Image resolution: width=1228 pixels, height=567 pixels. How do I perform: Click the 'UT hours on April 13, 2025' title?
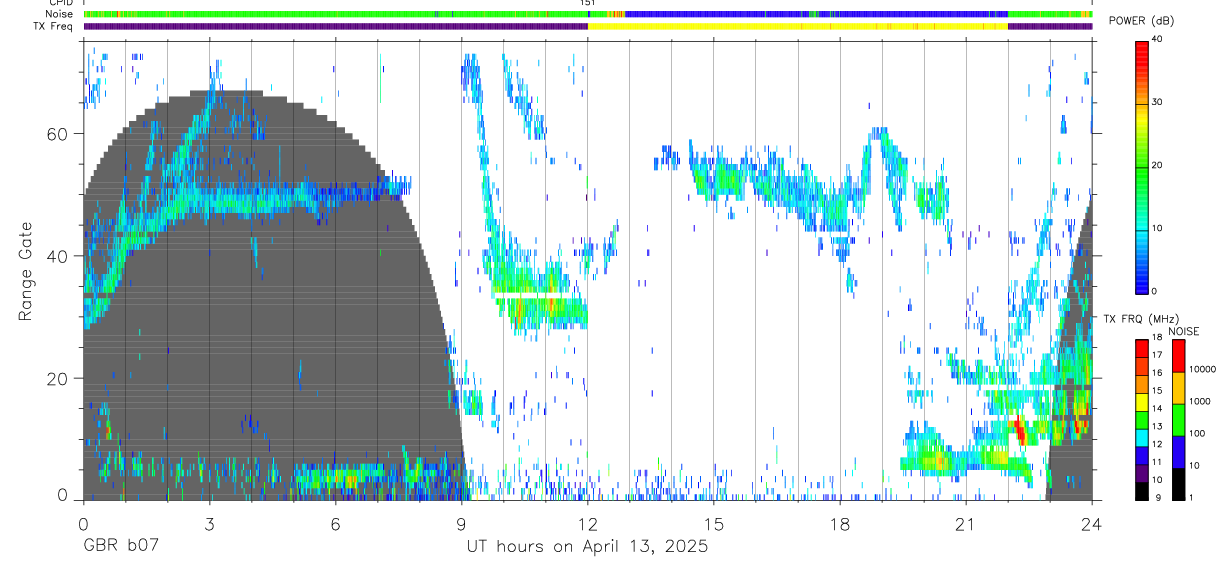pos(587,546)
